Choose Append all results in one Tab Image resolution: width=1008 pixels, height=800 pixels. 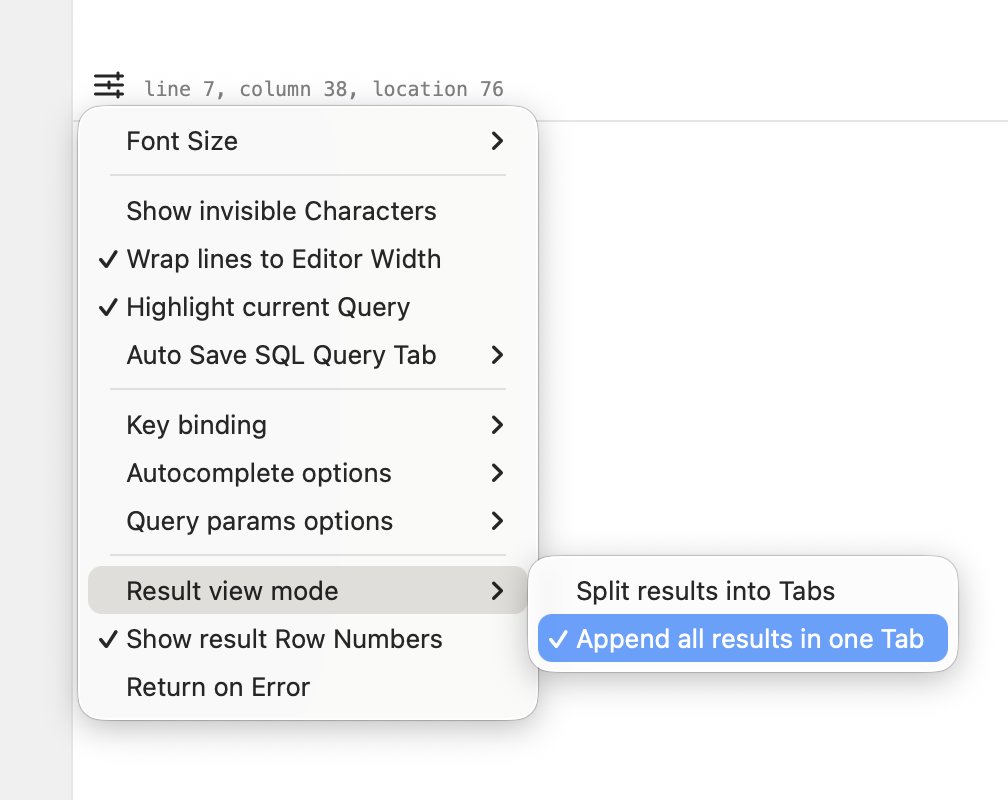(742, 639)
